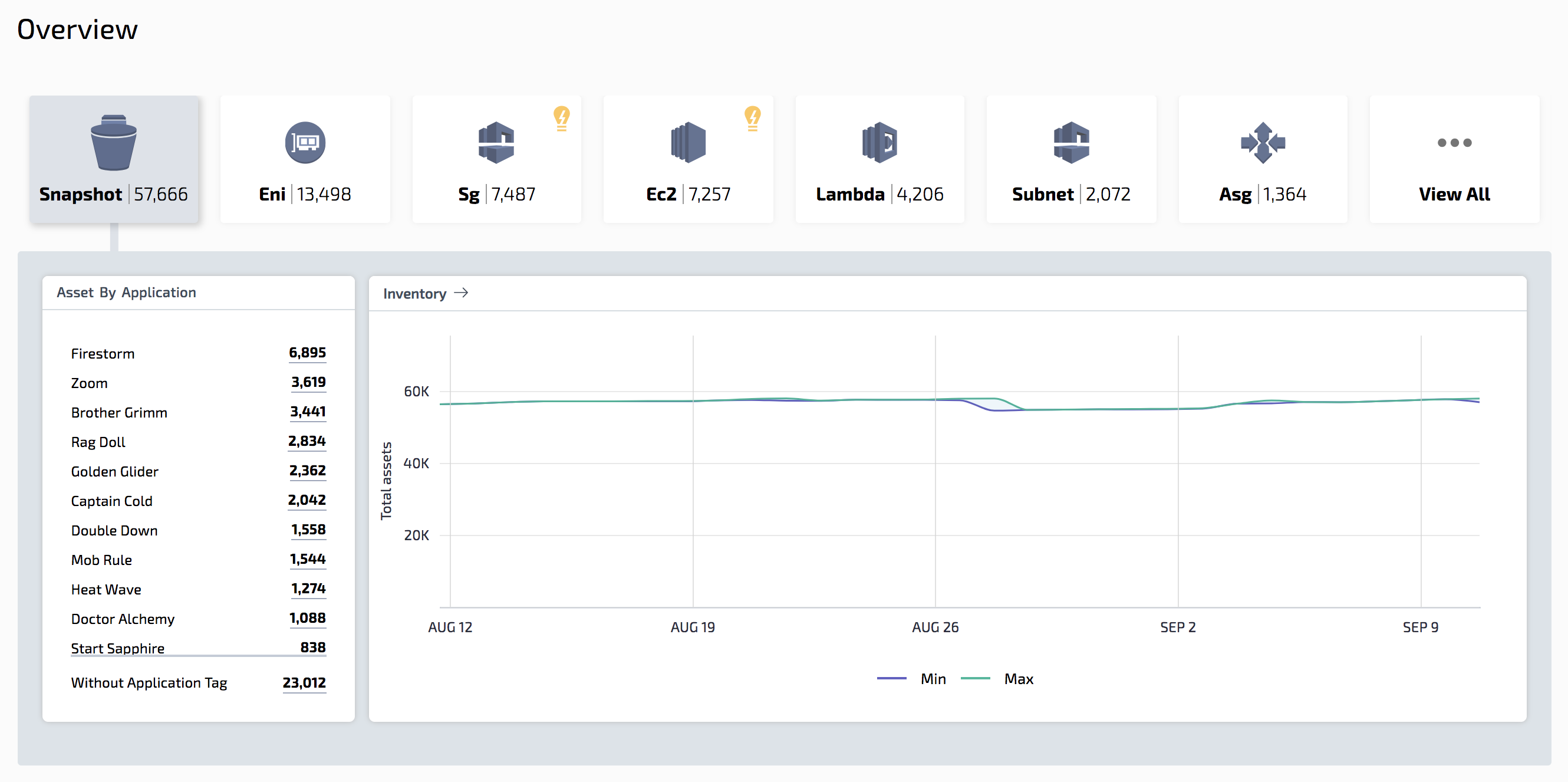Open Without Application Tag count 23,012
The image size is (1568, 782).
(x=304, y=683)
